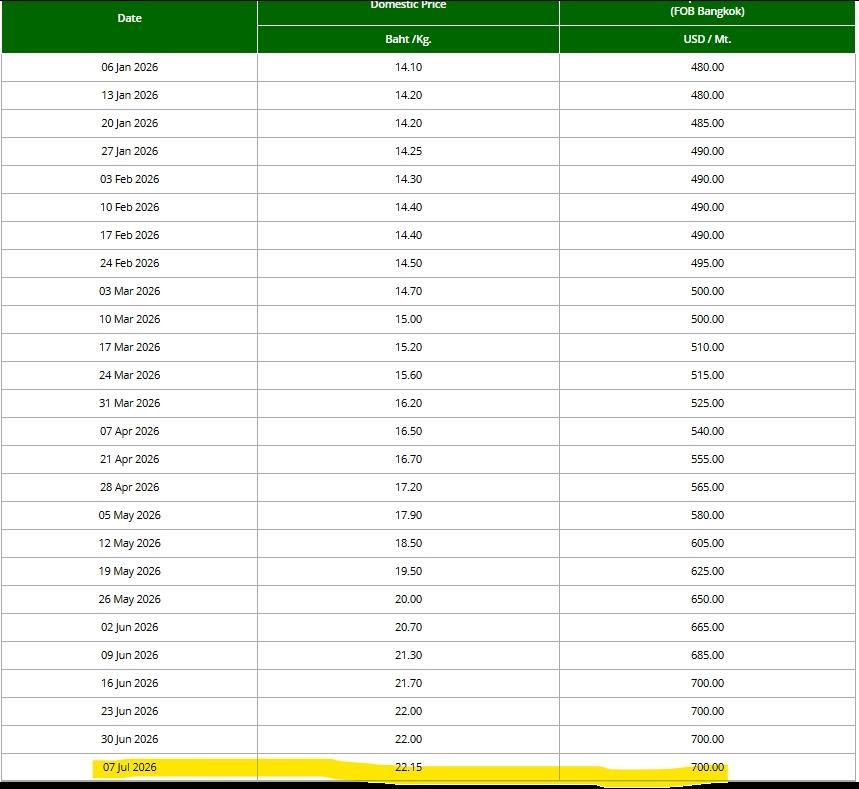Click the Date column header
The height and width of the screenshot is (789, 859).
129,19
